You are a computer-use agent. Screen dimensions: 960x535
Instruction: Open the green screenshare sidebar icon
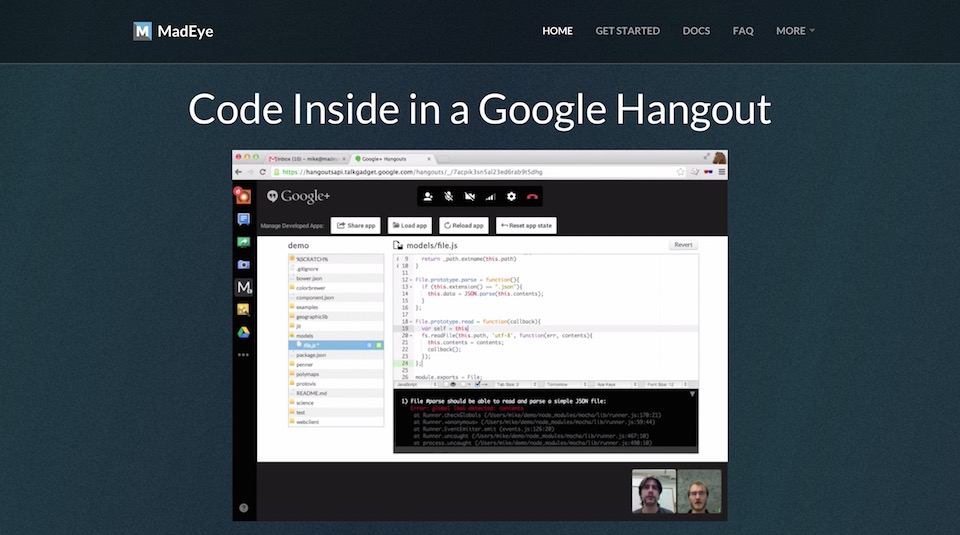tap(243, 242)
